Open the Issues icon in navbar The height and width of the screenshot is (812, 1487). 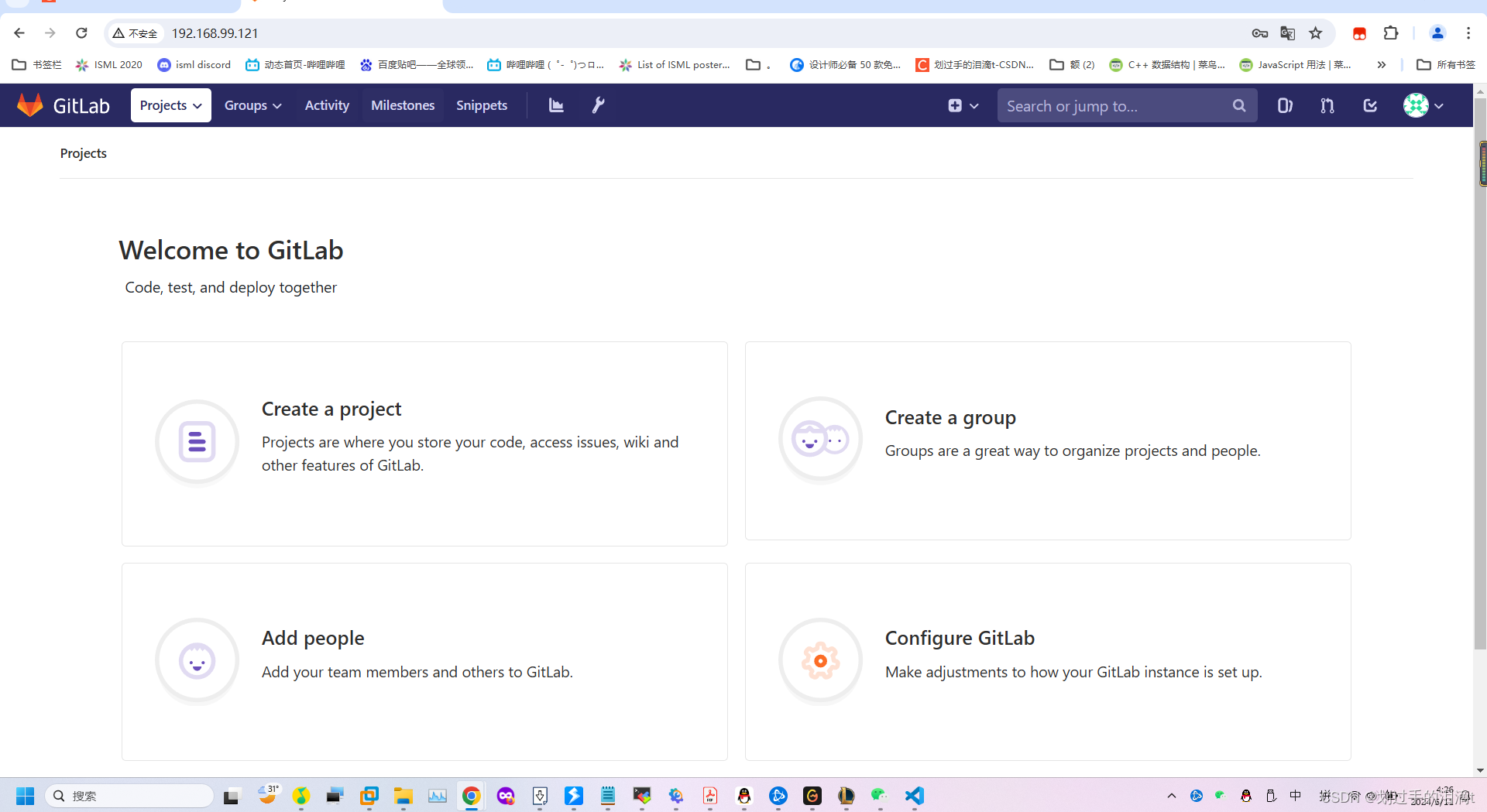[1285, 105]
